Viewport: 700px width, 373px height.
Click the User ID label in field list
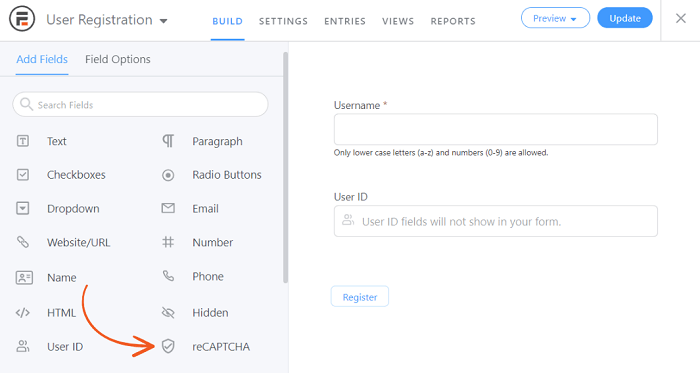click(x=65, y=347)
